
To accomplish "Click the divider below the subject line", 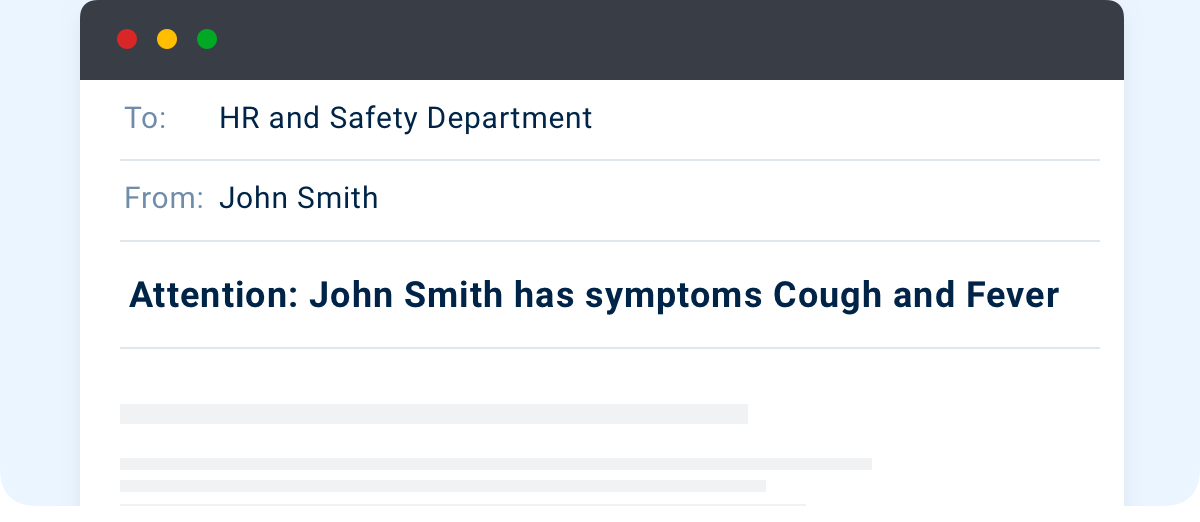I will (x=610, y=348).
